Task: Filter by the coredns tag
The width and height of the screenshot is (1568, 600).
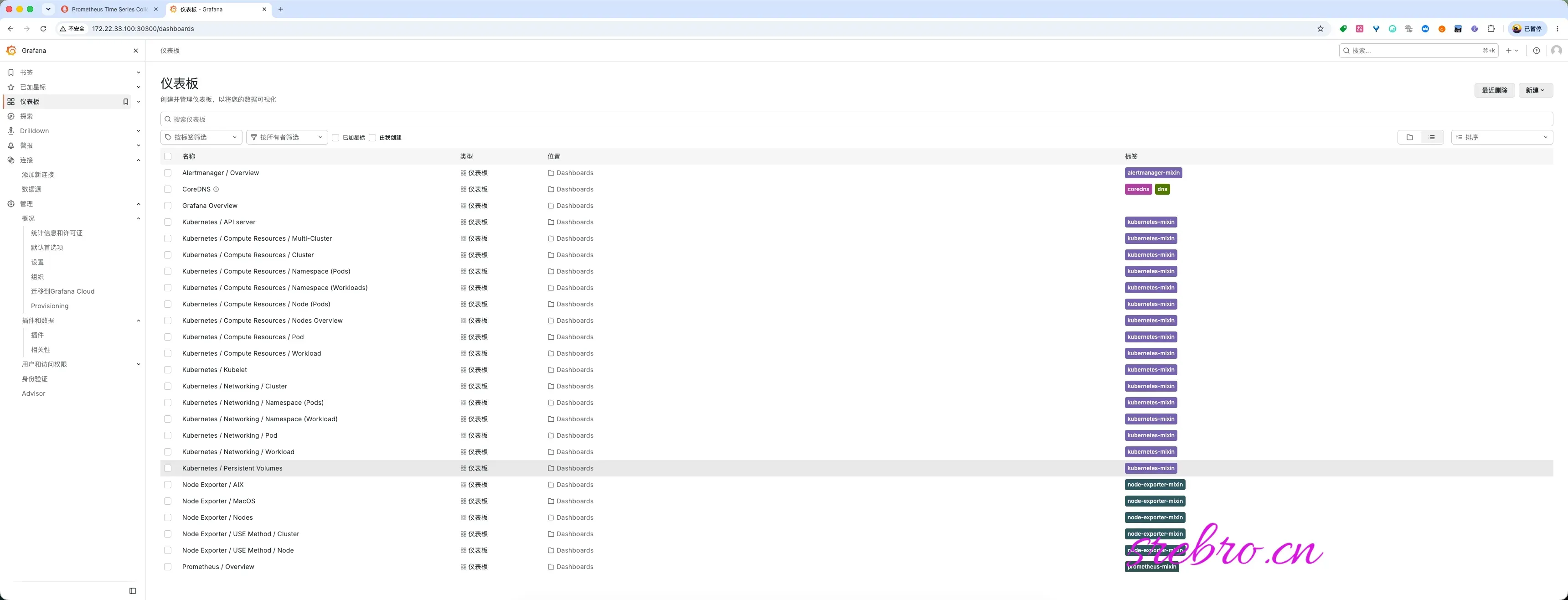Action: coord(1138,190)
